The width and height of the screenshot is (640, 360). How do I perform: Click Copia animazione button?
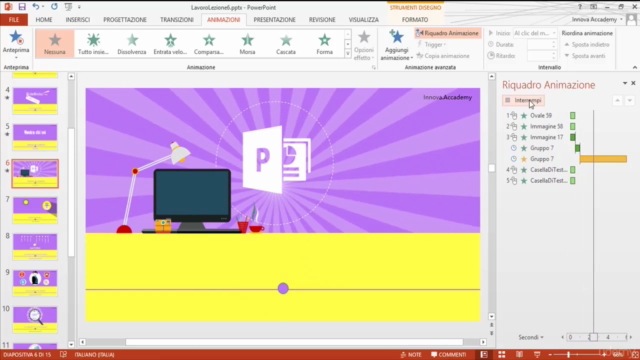pos(443,56)
